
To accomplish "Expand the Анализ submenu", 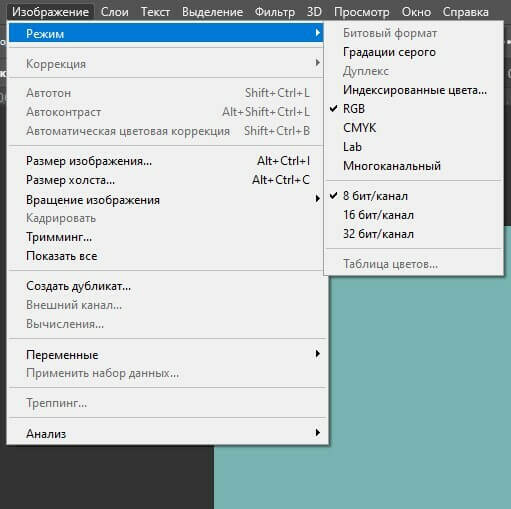I will [x=166, y=433].
